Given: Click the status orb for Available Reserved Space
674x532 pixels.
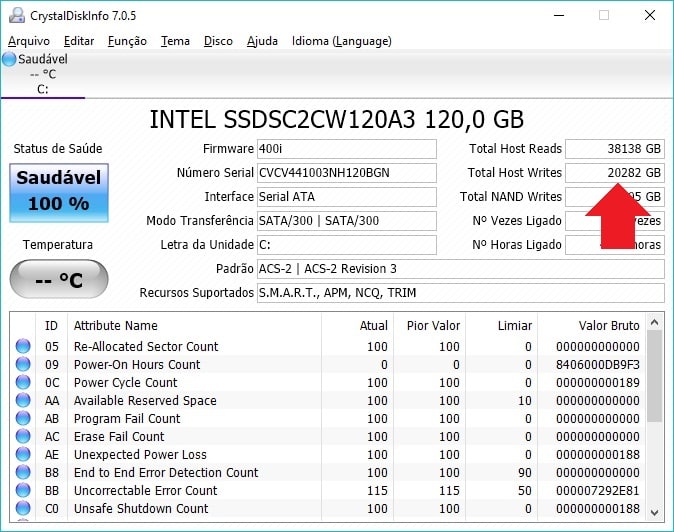Looking at the screenshot, I should 23,400.
